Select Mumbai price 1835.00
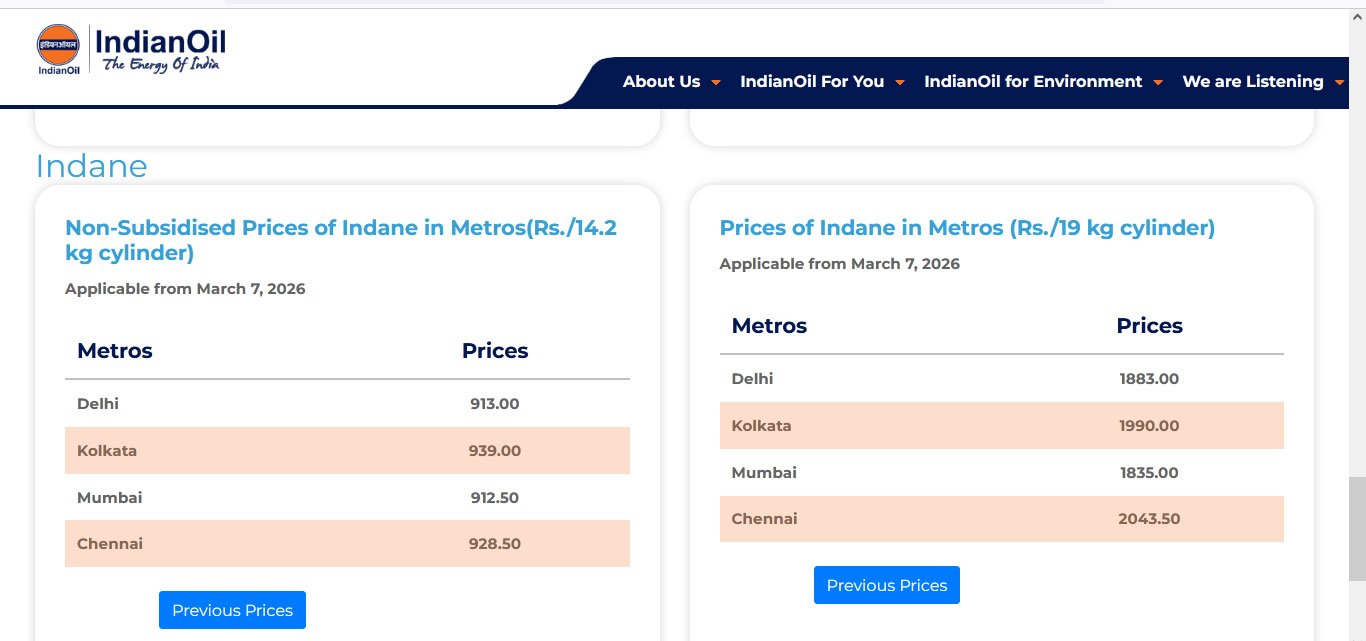This screenshot has height=641, width=1366. click(1149, 473)
